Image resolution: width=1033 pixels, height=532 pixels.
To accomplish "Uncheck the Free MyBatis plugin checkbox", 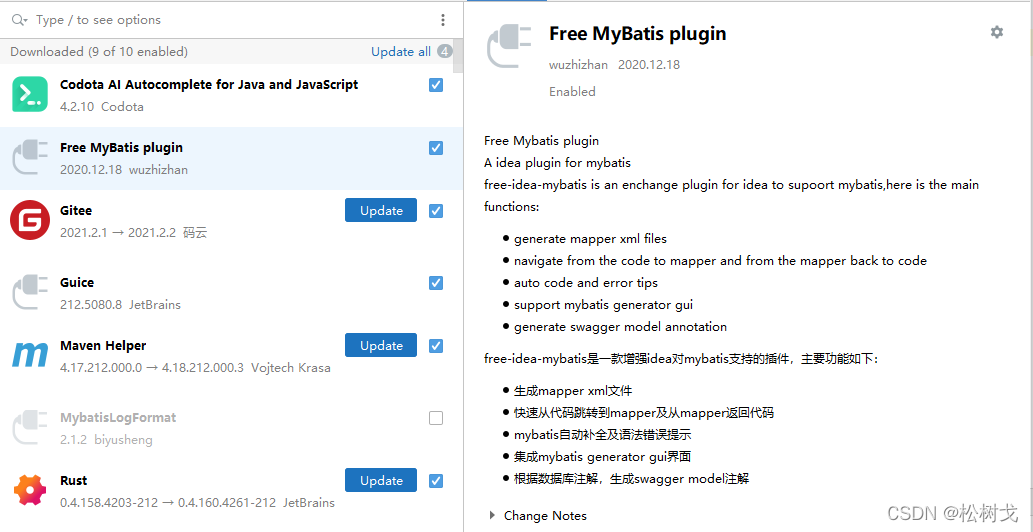I will pyautogui.click(x=436, y=148).
